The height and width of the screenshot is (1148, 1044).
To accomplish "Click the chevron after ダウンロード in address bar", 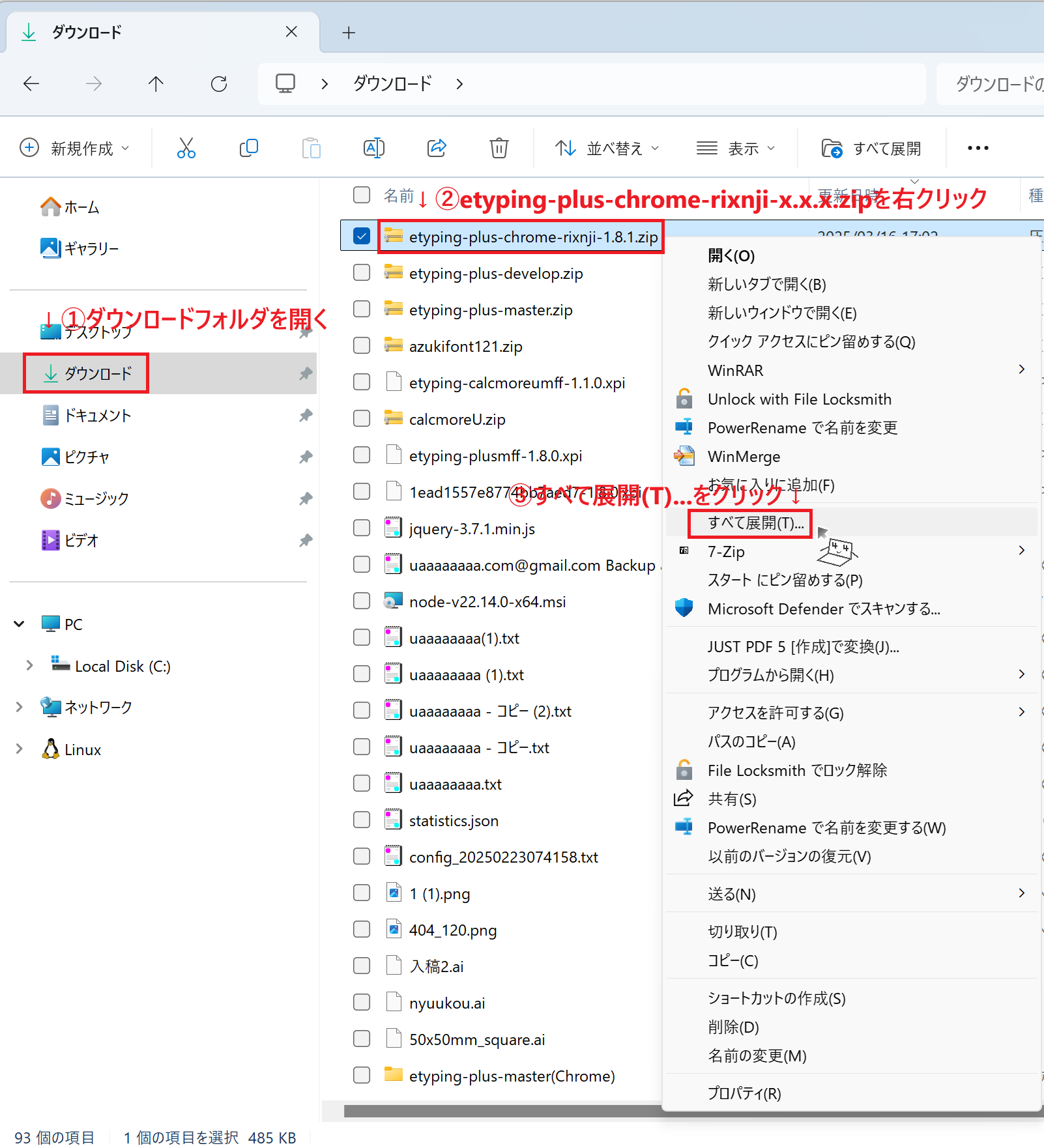I will tap(459, 83).
